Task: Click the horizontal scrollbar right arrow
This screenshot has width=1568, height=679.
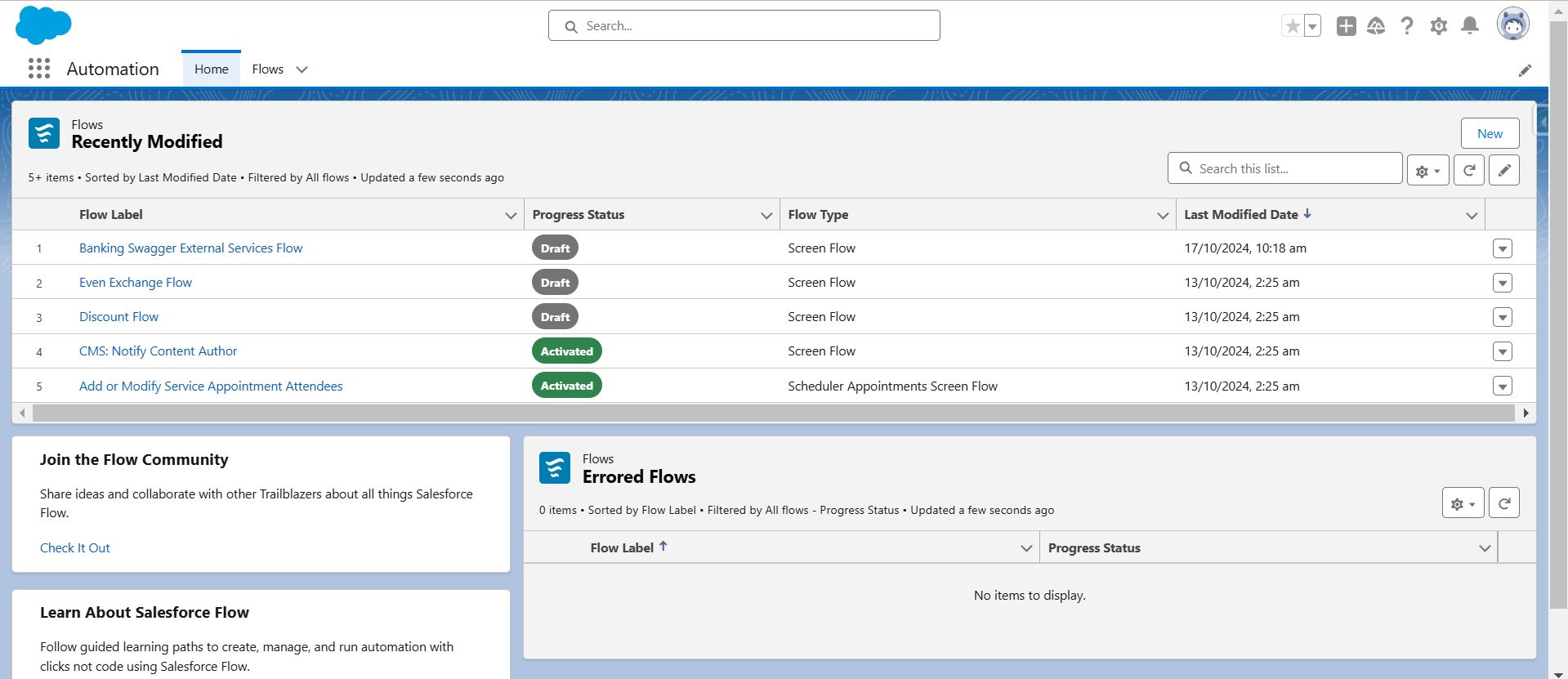Action: coord(1526,413)
